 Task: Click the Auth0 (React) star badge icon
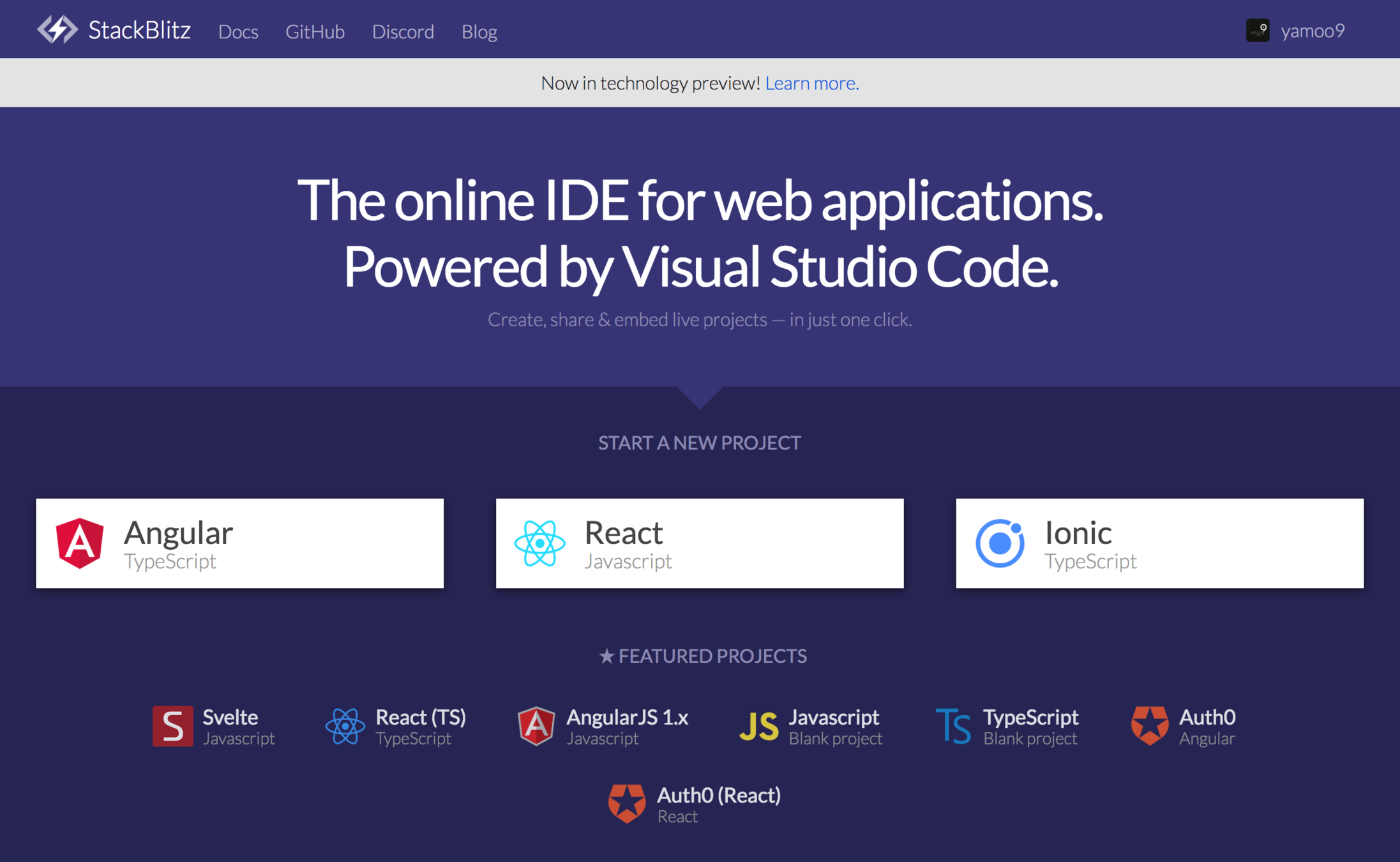pyautogui.click(x=626, y=803)
